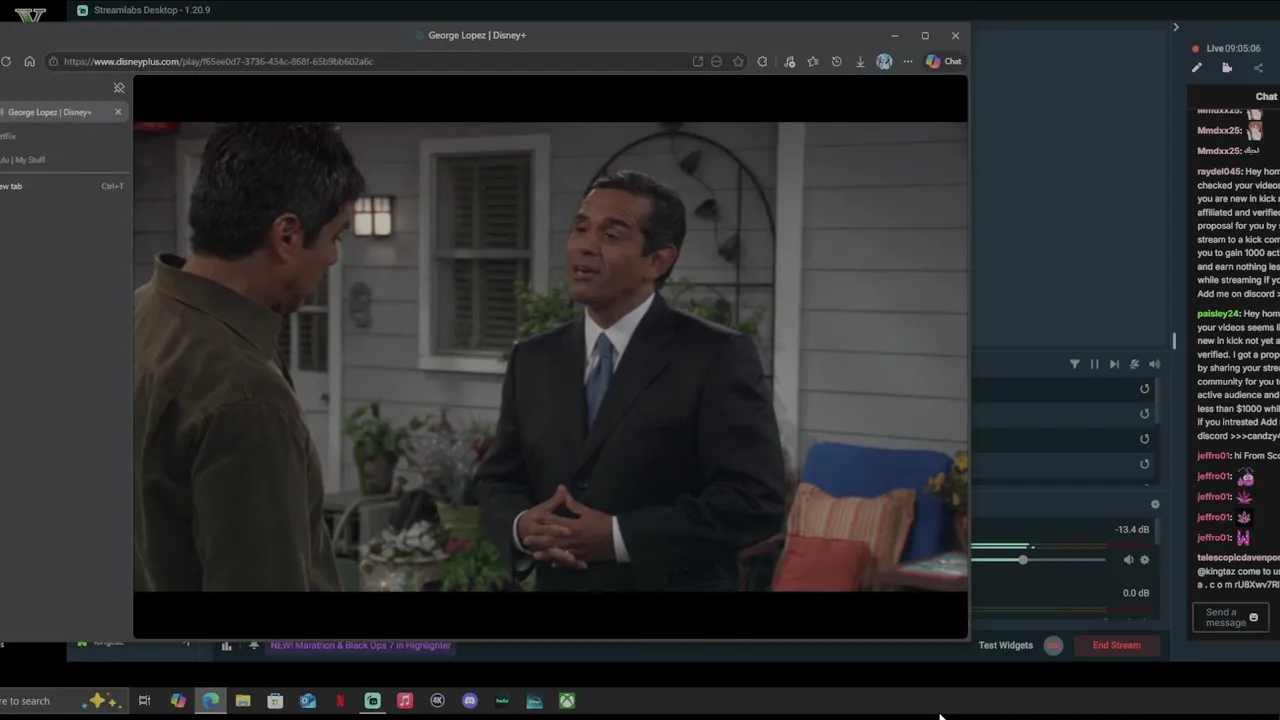Open Xbox app from taskbar

coord(567,701)
